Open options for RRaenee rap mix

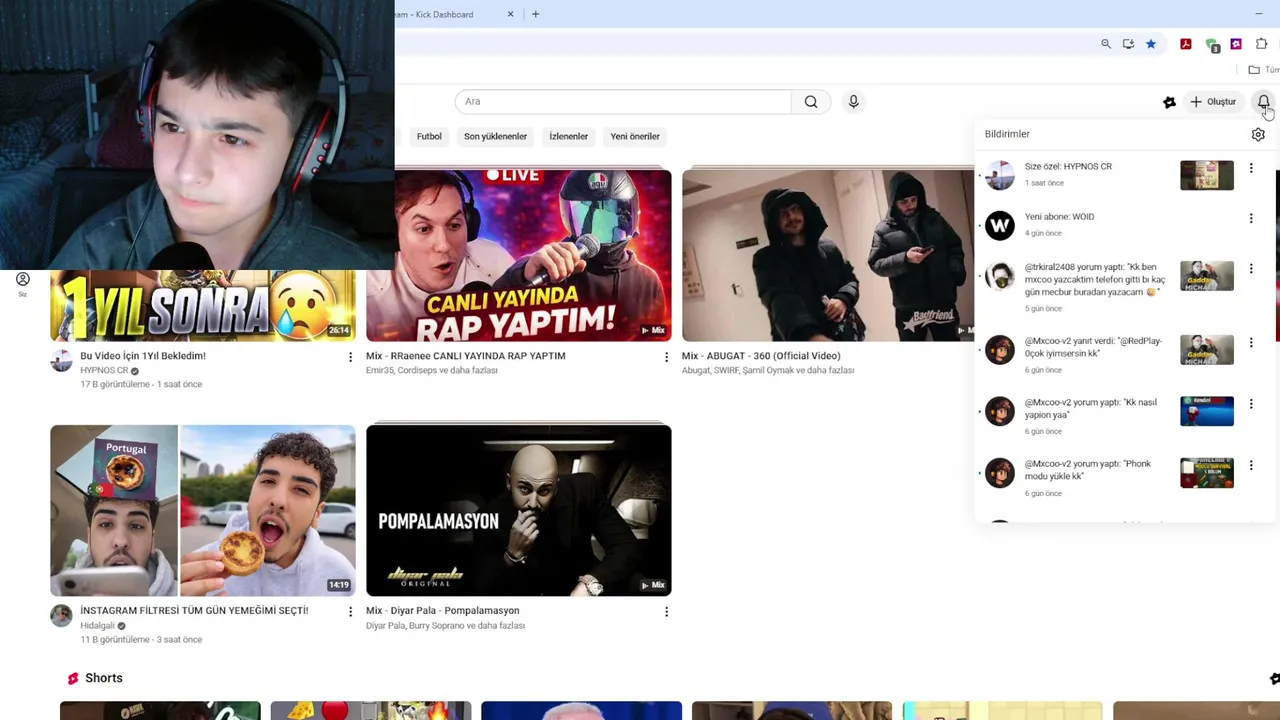(x=666, y=357)
